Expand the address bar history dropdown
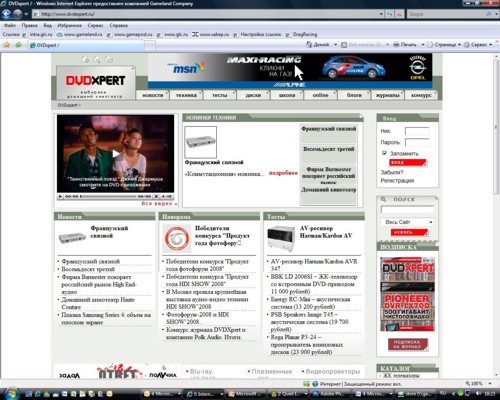Viewport: 500px width, 400px height. tap(381, 14)
